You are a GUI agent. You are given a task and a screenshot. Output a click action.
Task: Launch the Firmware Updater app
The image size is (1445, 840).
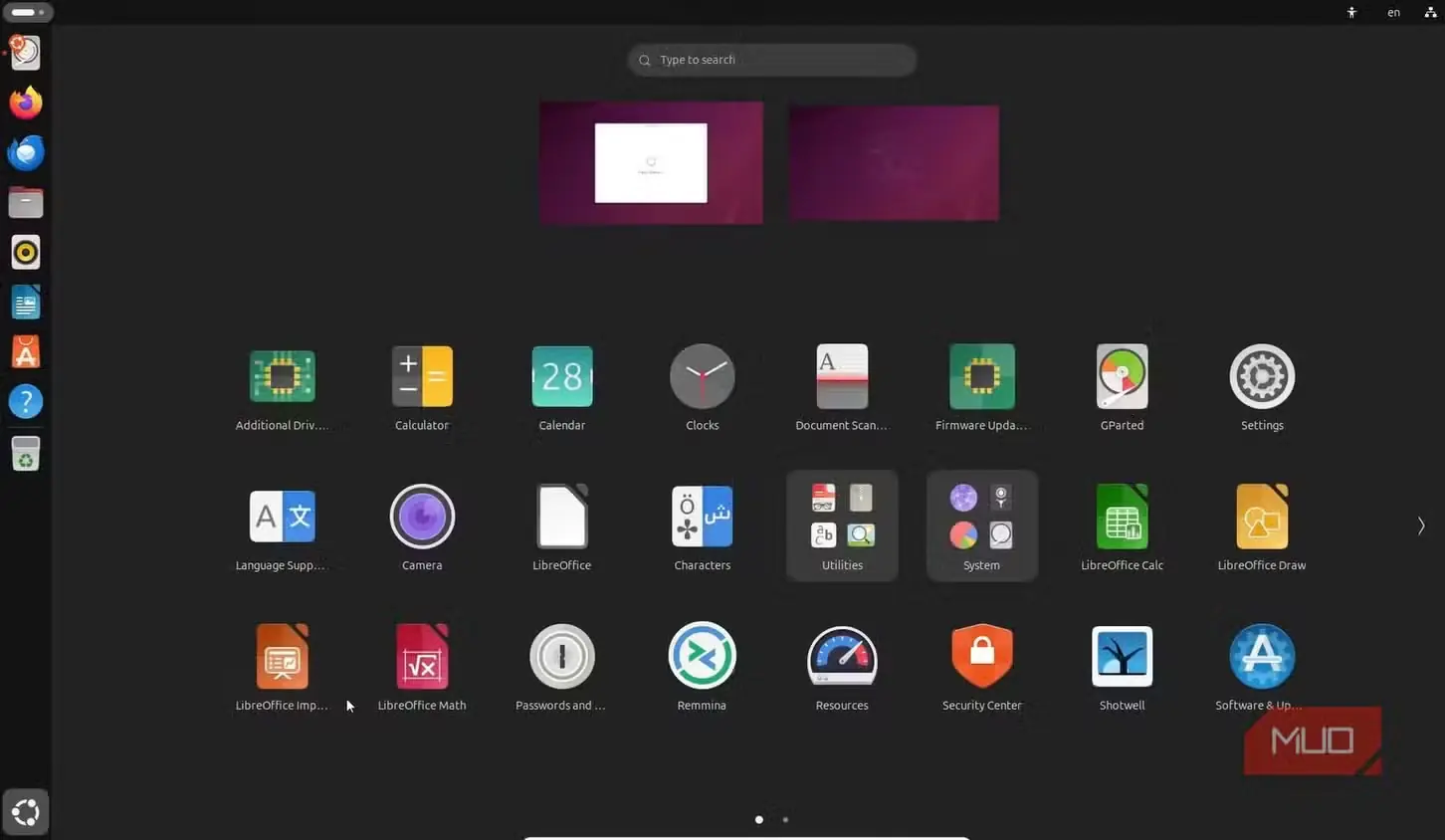(x=982, y=376)
